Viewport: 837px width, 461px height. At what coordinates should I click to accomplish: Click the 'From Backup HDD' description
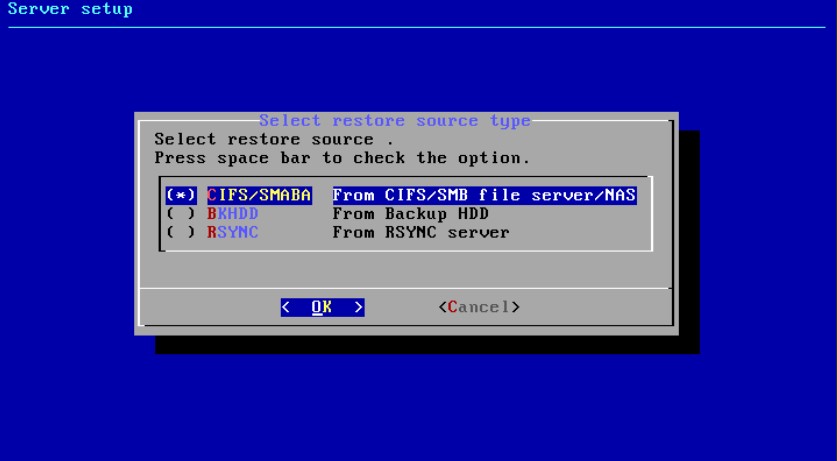pyautogui.click(x=410, y=214)
